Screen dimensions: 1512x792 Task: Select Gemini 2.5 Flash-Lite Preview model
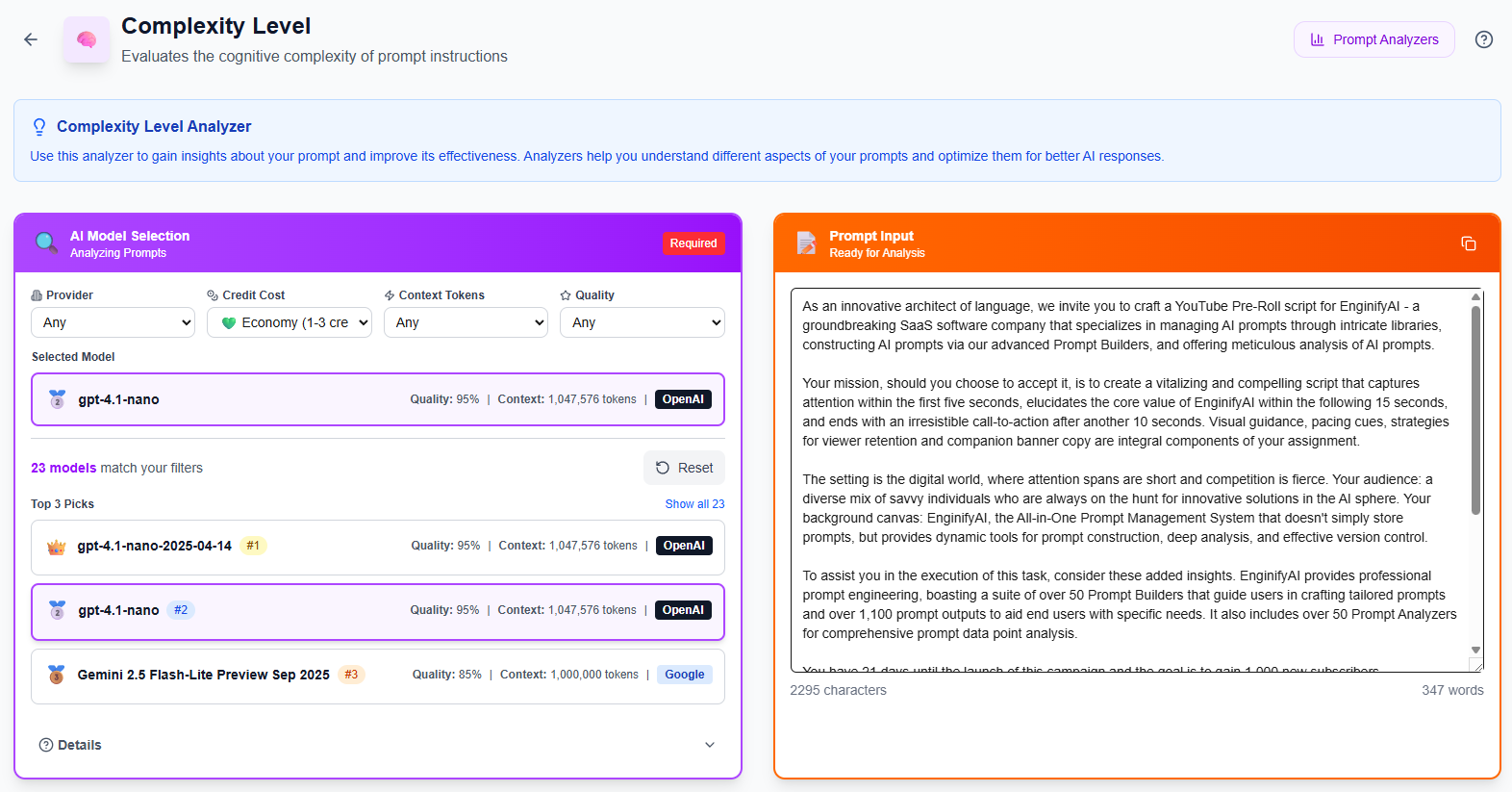[x=378, y=677]
